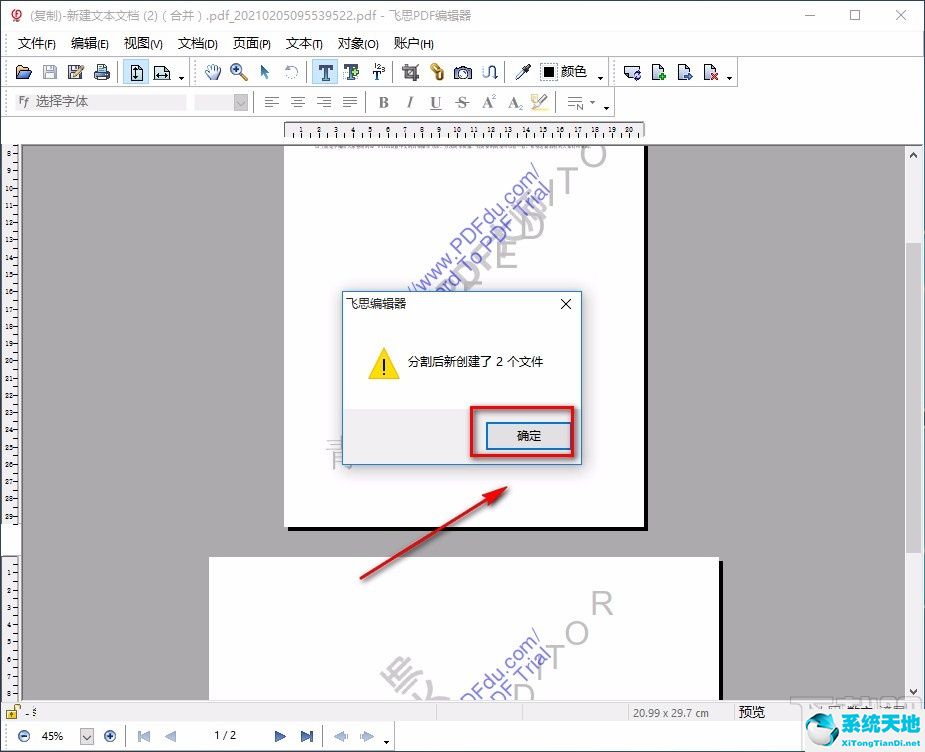The image size is (925, 752).
Task: Toggle bold formatting
Action: (383, 103)
